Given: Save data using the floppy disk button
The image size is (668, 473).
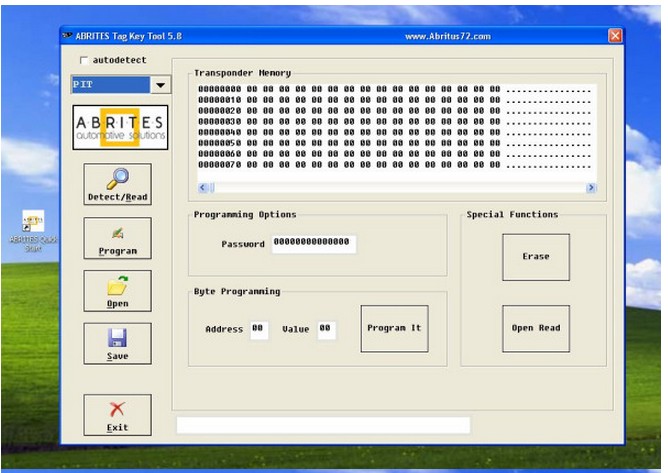Looking at the screenshot, I should (x=118, y=343).
